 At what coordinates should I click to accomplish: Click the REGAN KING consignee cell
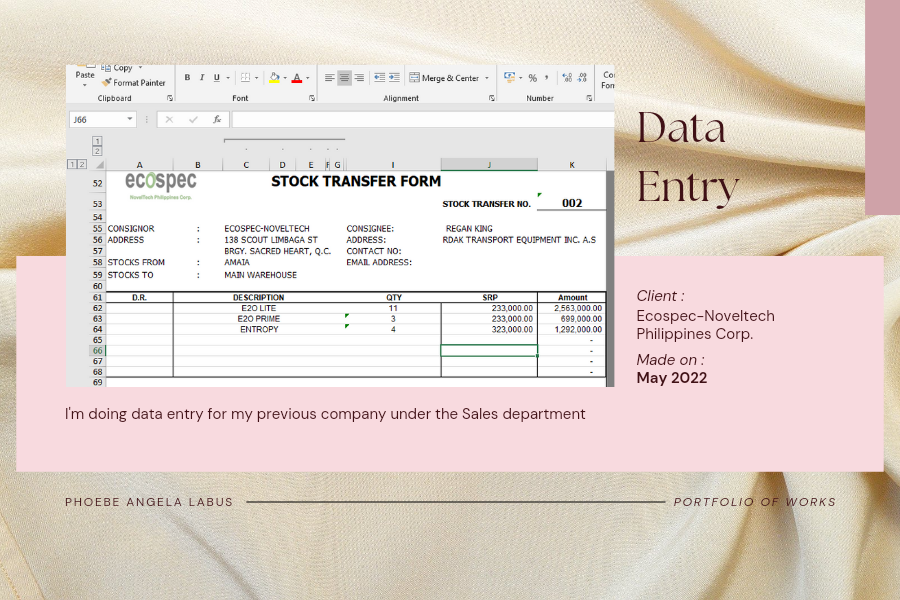(x=469, y=229)
